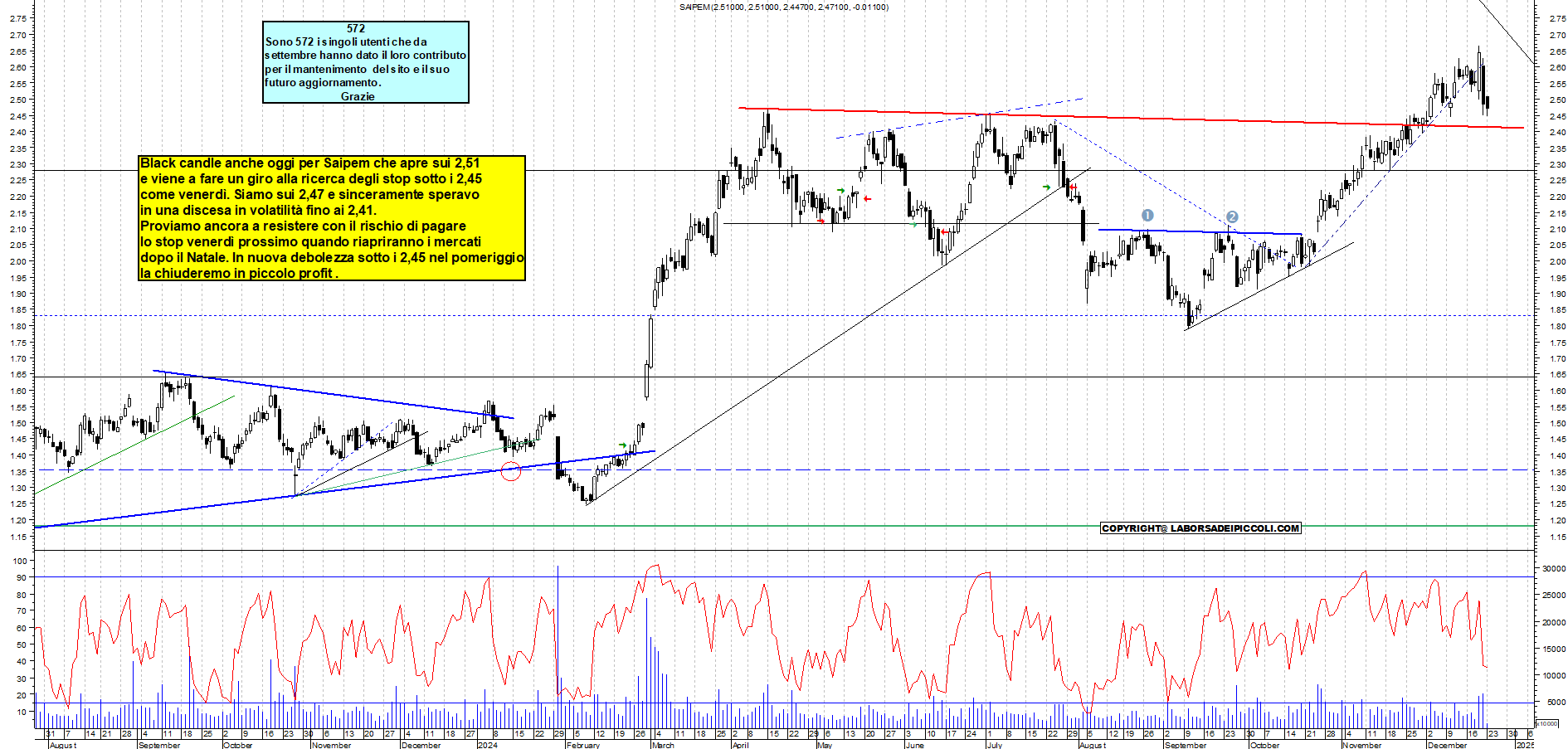The height and width of the screenshot is (749, 1568).
Task: Click the 20000 volume scale label
Action: point(1554,622)
